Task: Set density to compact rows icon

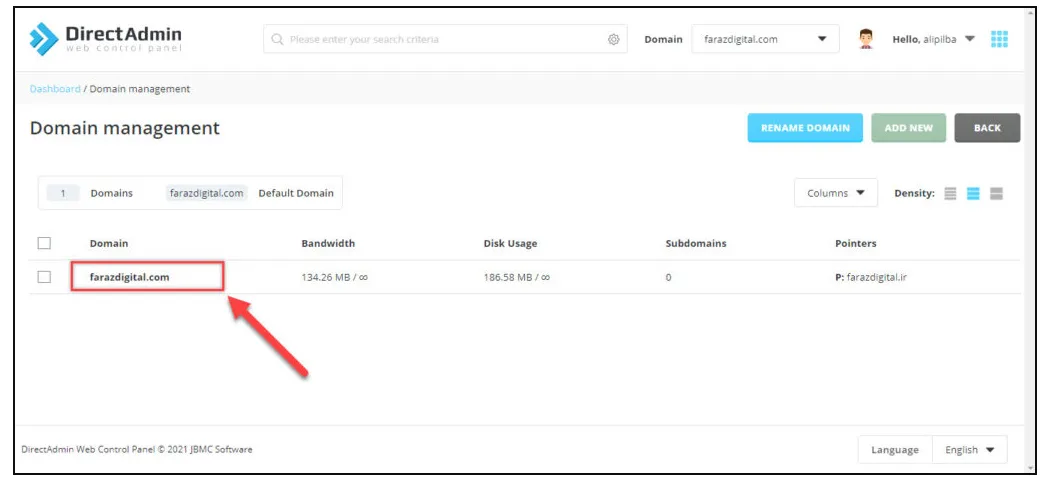Action: coord(950,194)
